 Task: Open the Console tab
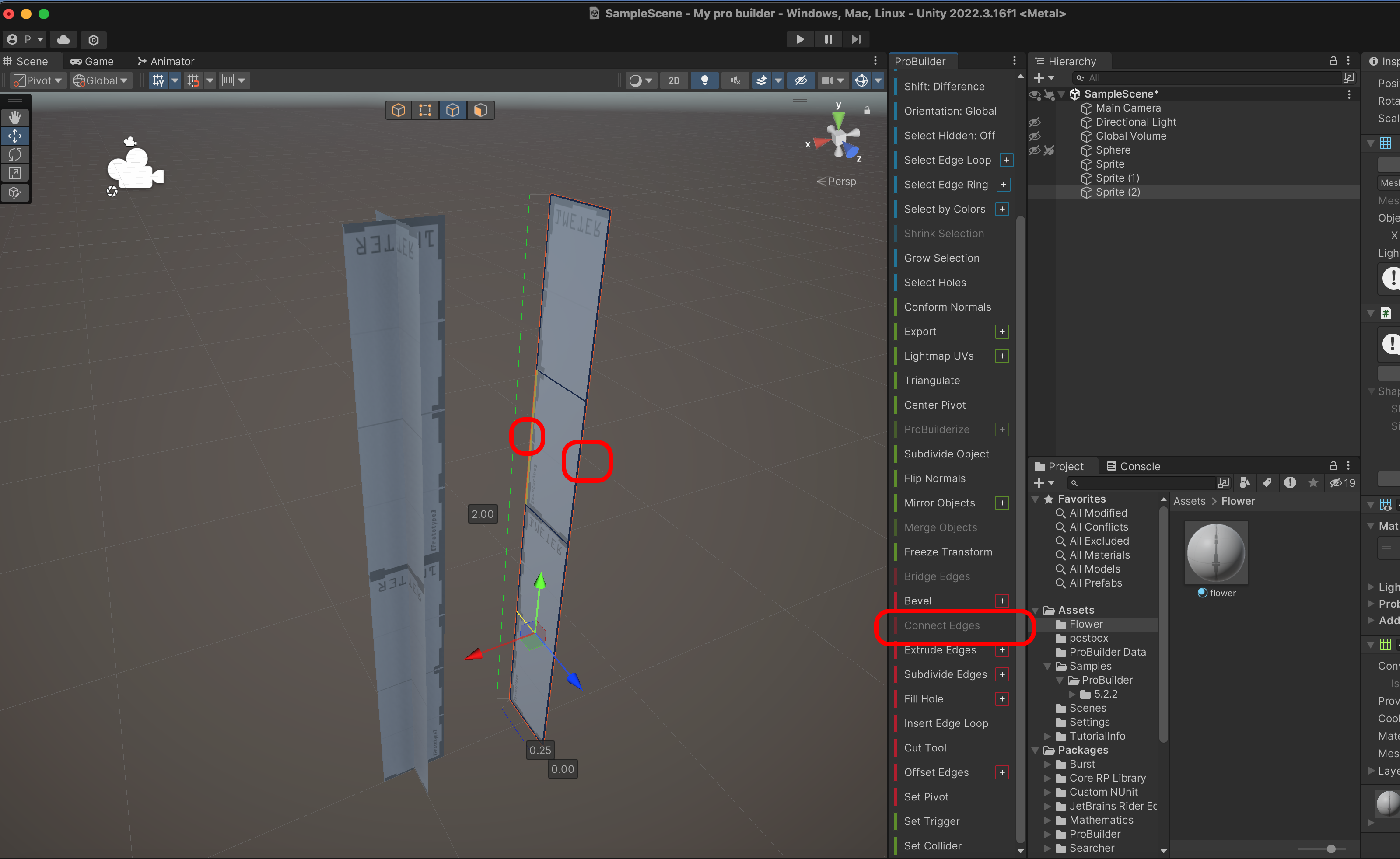pos(1133,466)
